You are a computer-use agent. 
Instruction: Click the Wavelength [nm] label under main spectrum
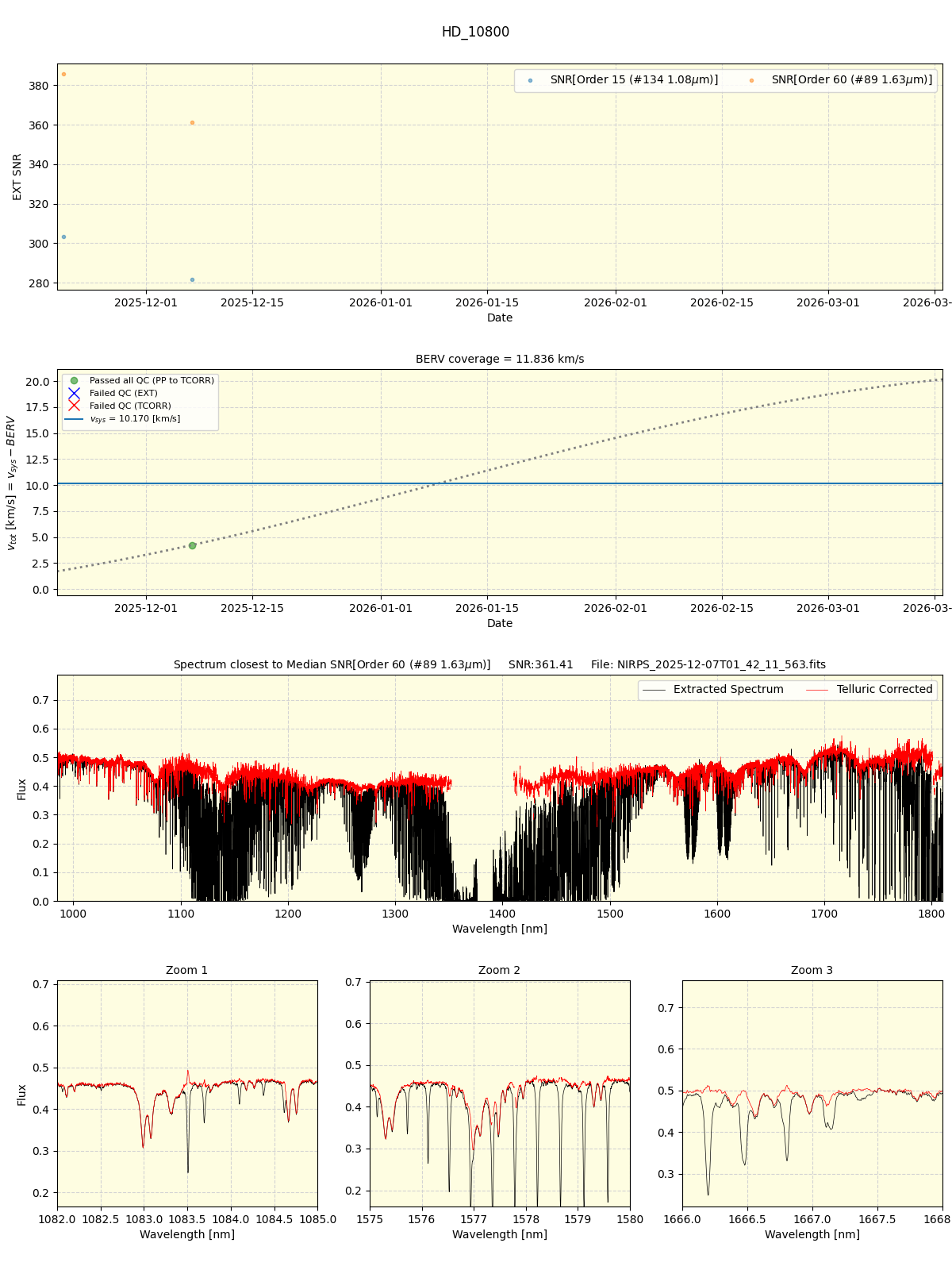pos(500,929)
